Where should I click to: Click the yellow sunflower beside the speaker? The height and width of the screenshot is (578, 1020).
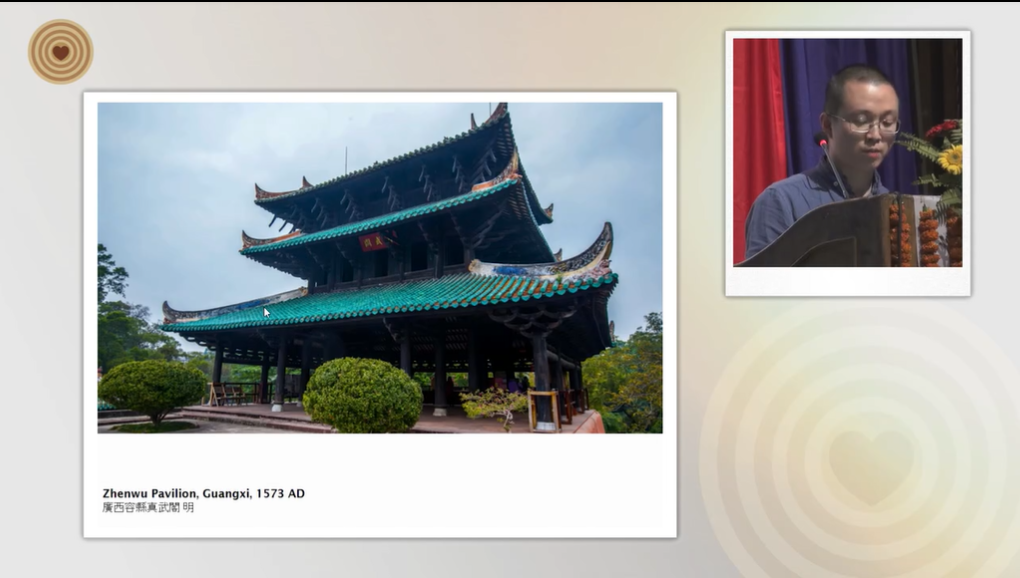[x=949, y=158]
